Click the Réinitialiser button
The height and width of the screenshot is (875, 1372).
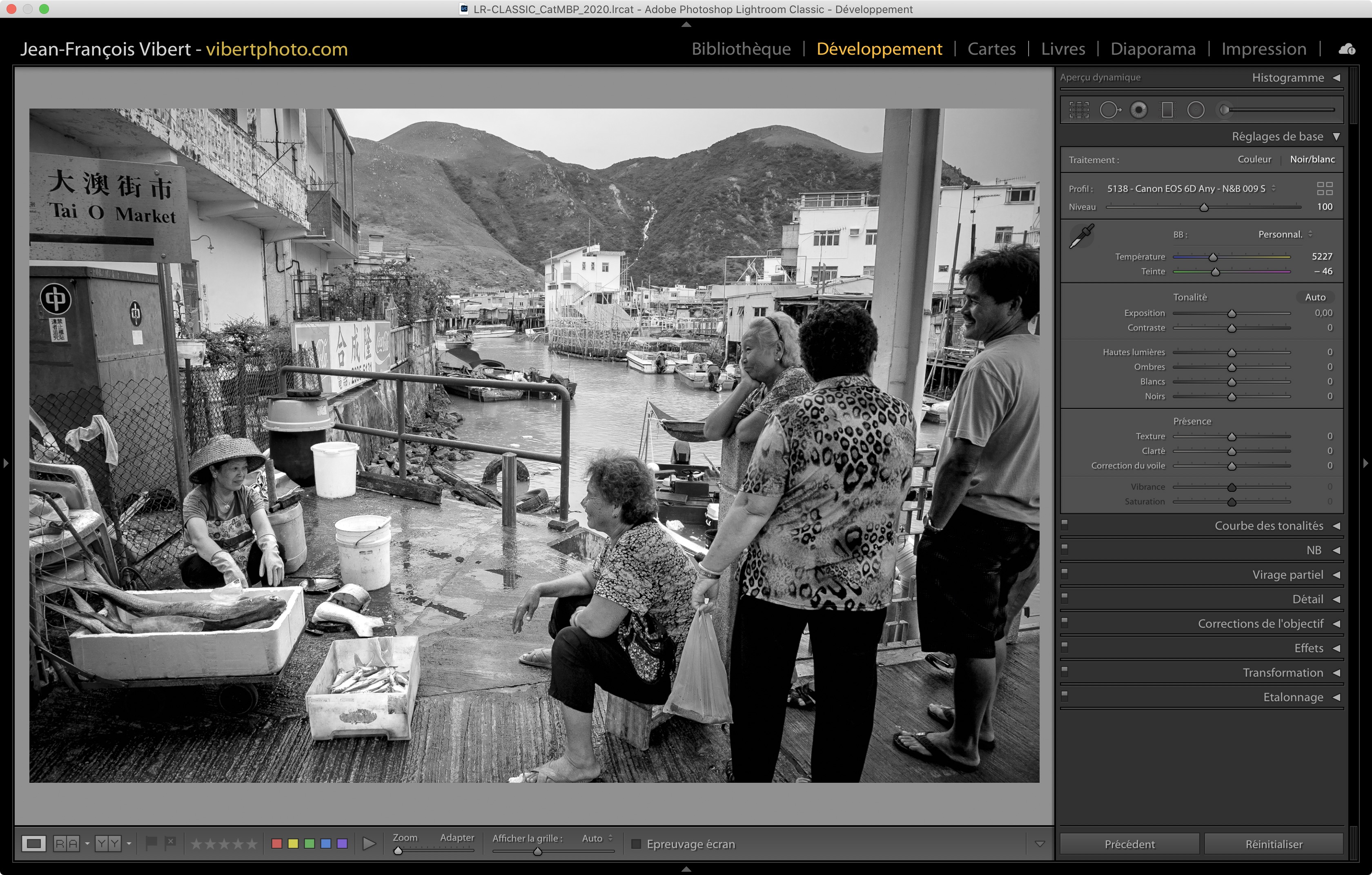coord(1274,844)
